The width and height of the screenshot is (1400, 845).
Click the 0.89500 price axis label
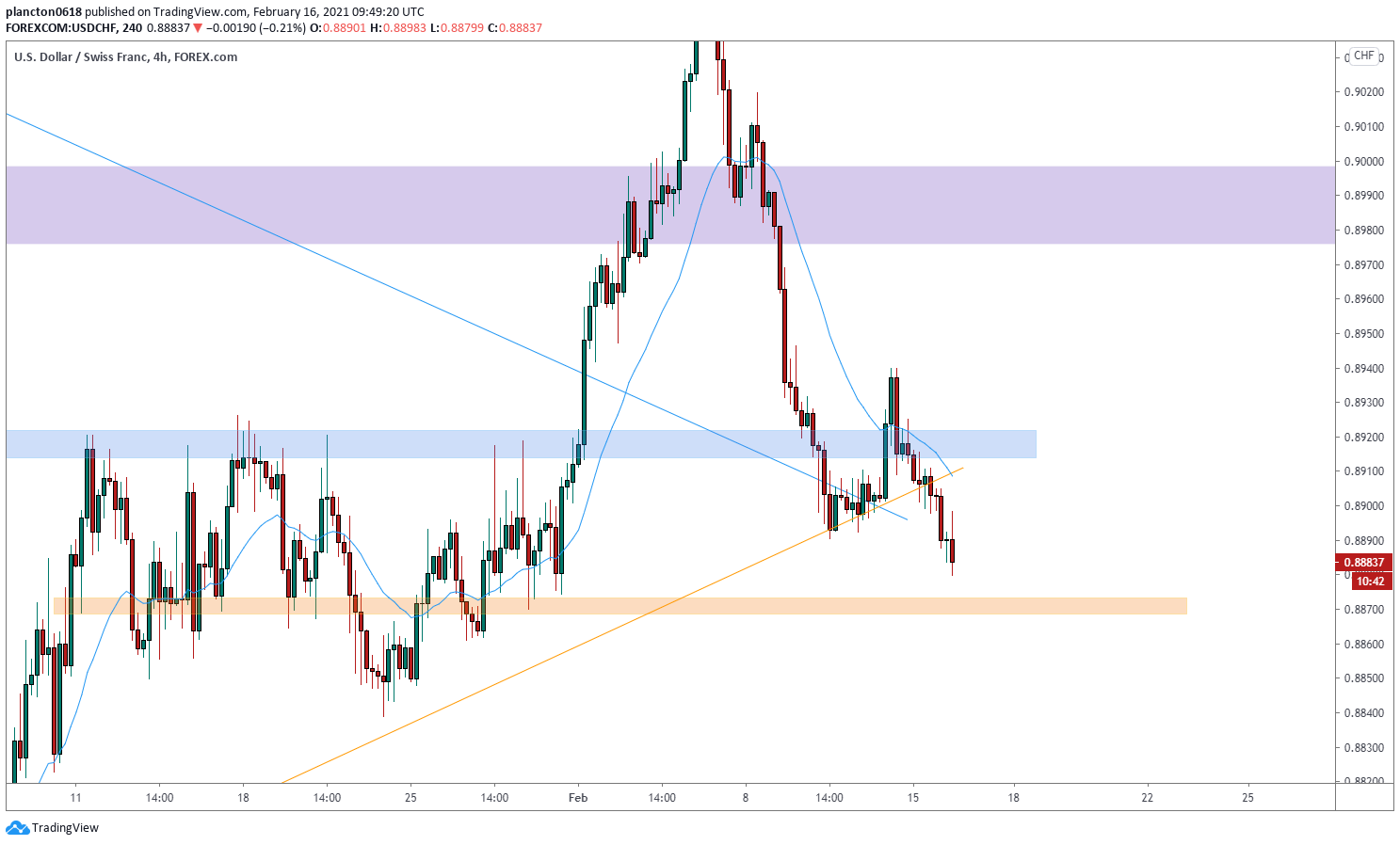(x=1364, y=334)
